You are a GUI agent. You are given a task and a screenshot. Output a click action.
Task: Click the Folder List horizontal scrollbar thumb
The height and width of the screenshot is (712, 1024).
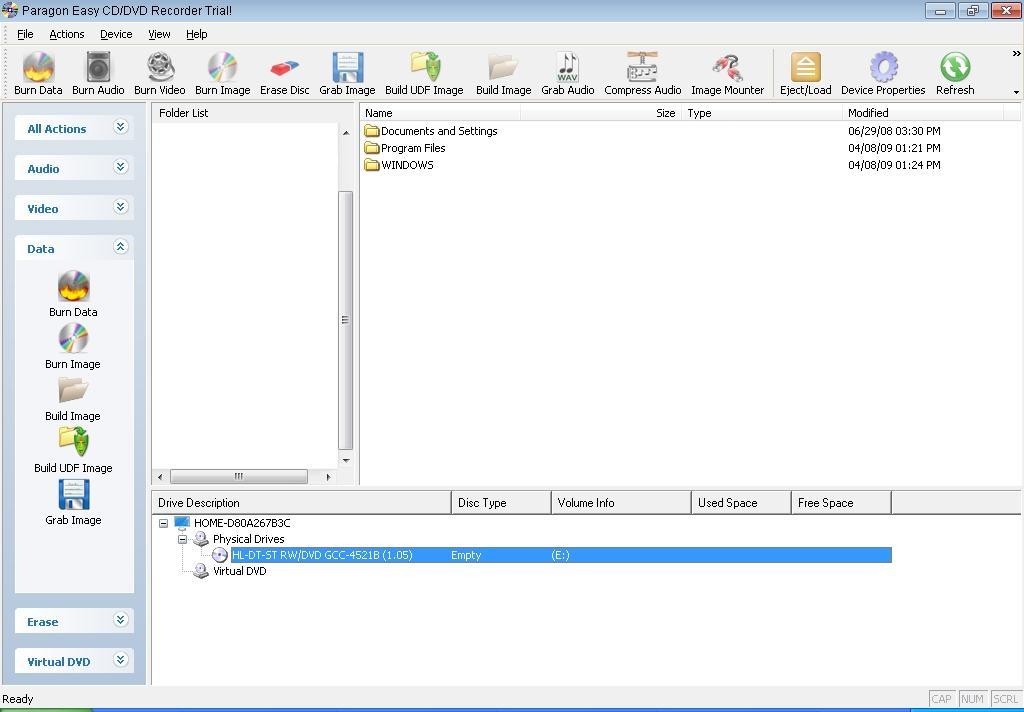238,477
